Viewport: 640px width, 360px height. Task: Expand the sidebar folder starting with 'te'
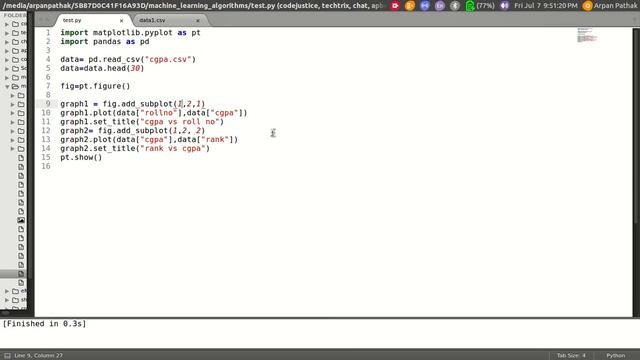click(7, 33)
